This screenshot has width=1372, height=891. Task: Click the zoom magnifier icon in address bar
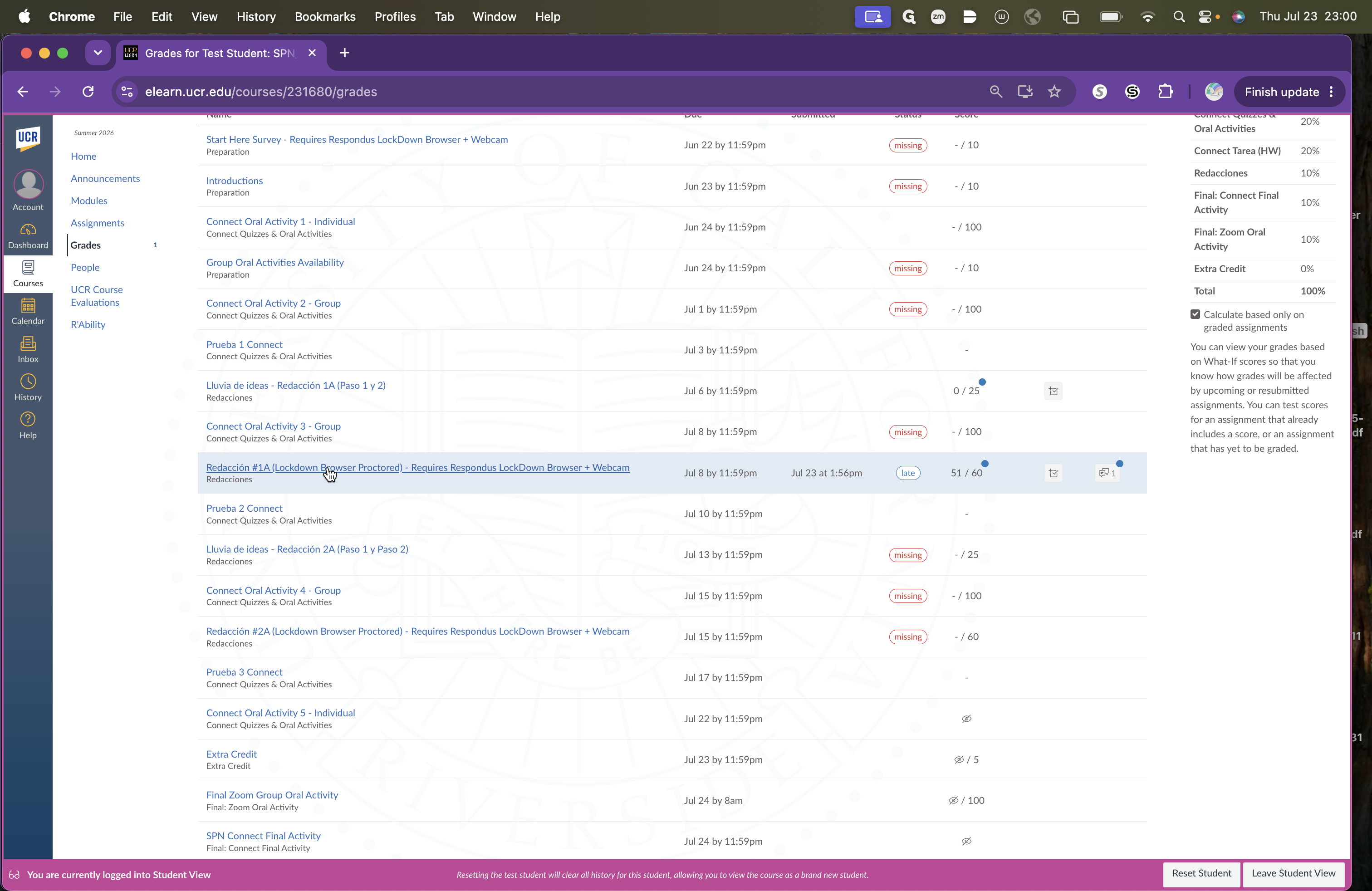tap(995, 92)
